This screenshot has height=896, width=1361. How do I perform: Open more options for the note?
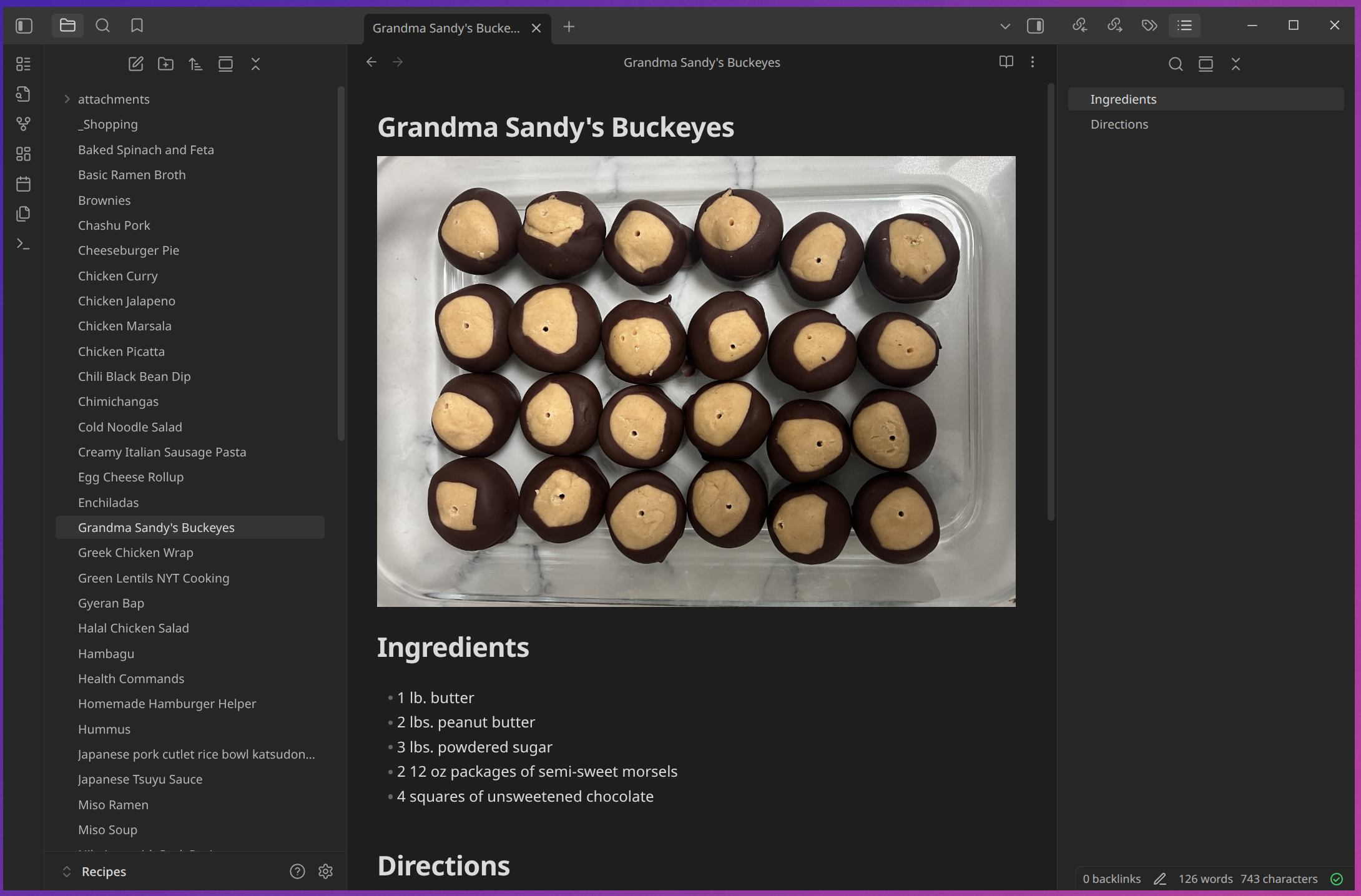pyautogui.click(x=1033, y=62)
